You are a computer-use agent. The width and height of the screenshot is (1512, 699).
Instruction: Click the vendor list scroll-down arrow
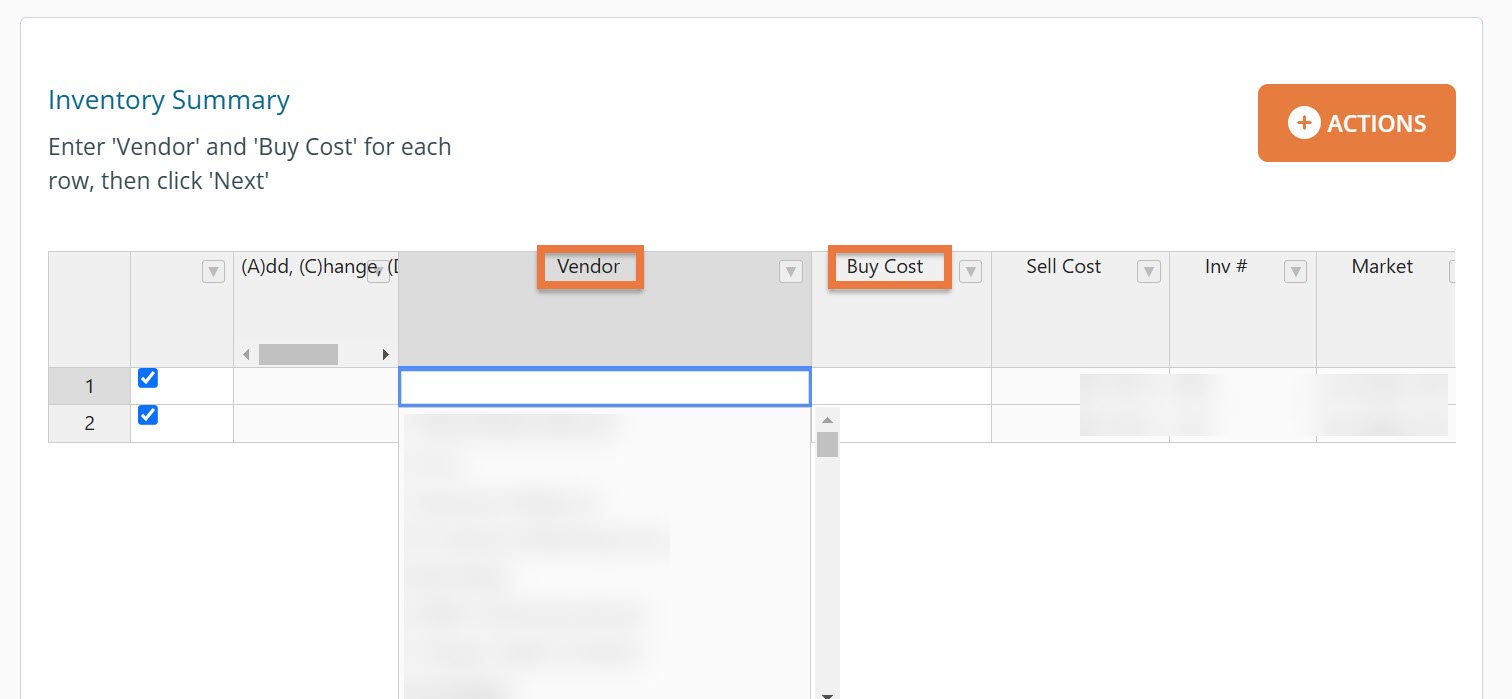point(826,693)
